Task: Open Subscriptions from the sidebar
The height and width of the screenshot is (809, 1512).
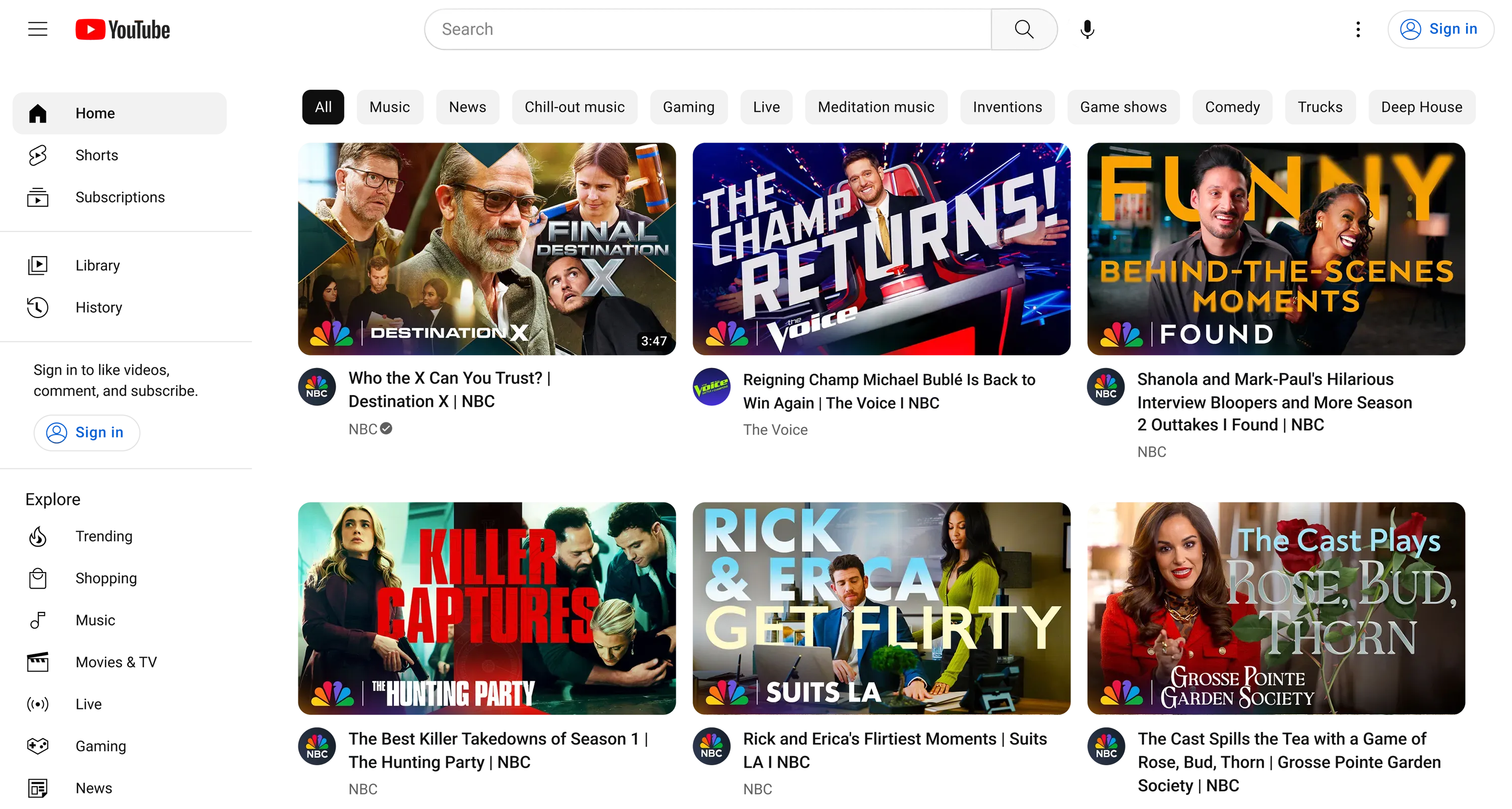Action: point(119,197)
